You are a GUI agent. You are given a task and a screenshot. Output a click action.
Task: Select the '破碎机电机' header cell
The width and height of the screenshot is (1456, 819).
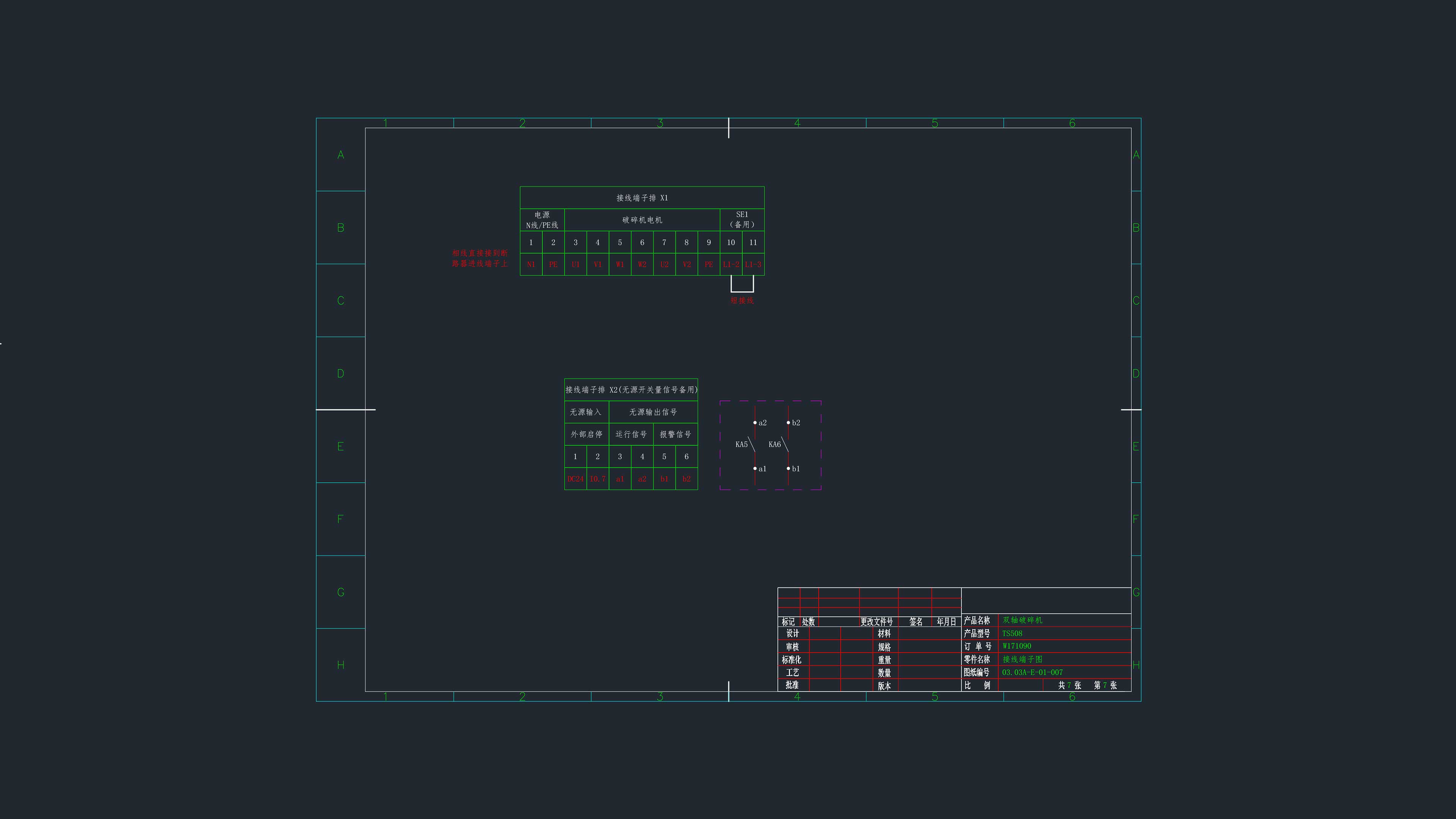642,220
